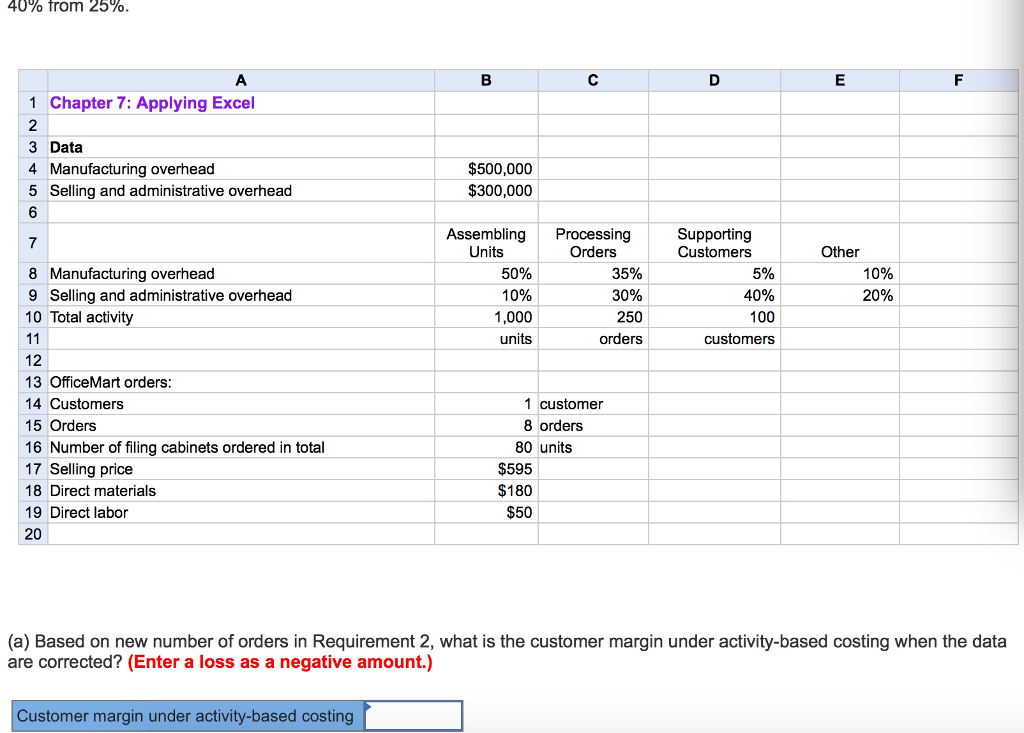The height and width of the screenshot is (733, 1024).
Task: Select the Supporting Customers heading cell
Action: click(x=713, y=243)
